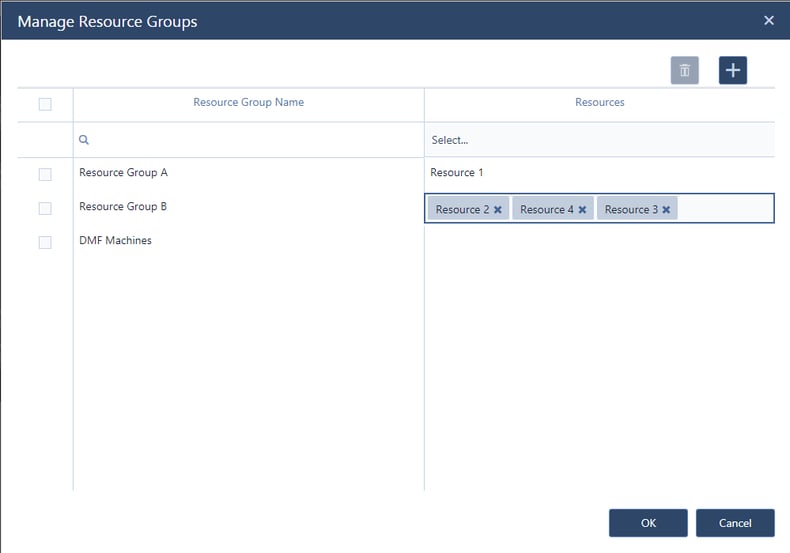Click the Resource 2 tag label
Image resolution: width=790 pixels, height=553 pixels.
[462, 210]
